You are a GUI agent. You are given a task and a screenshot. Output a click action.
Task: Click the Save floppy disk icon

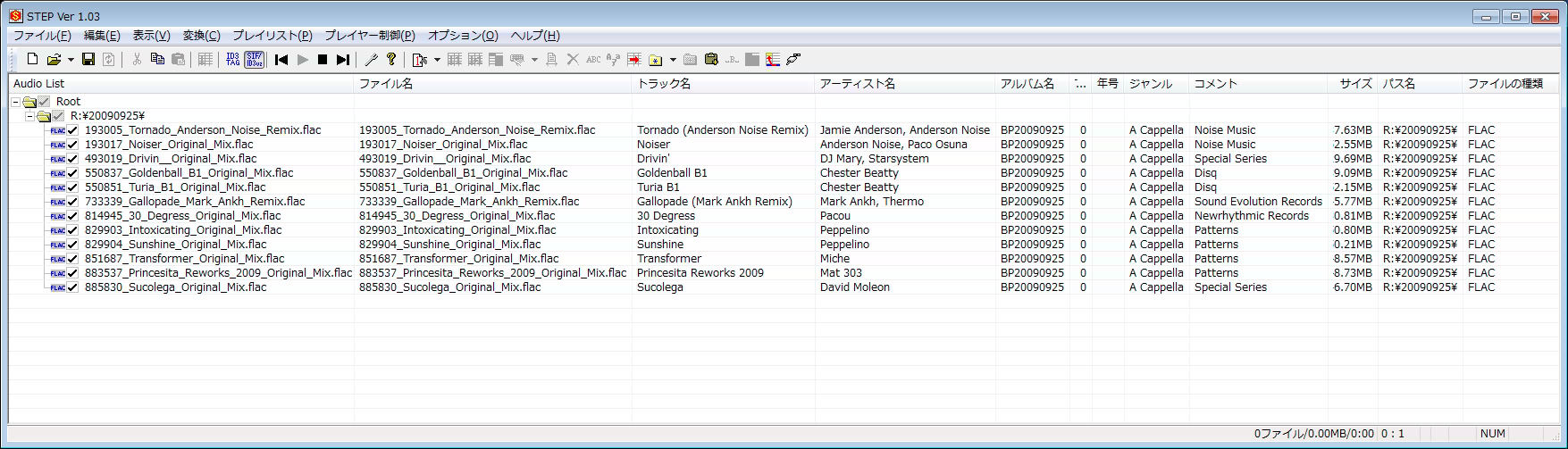point(88,60)
